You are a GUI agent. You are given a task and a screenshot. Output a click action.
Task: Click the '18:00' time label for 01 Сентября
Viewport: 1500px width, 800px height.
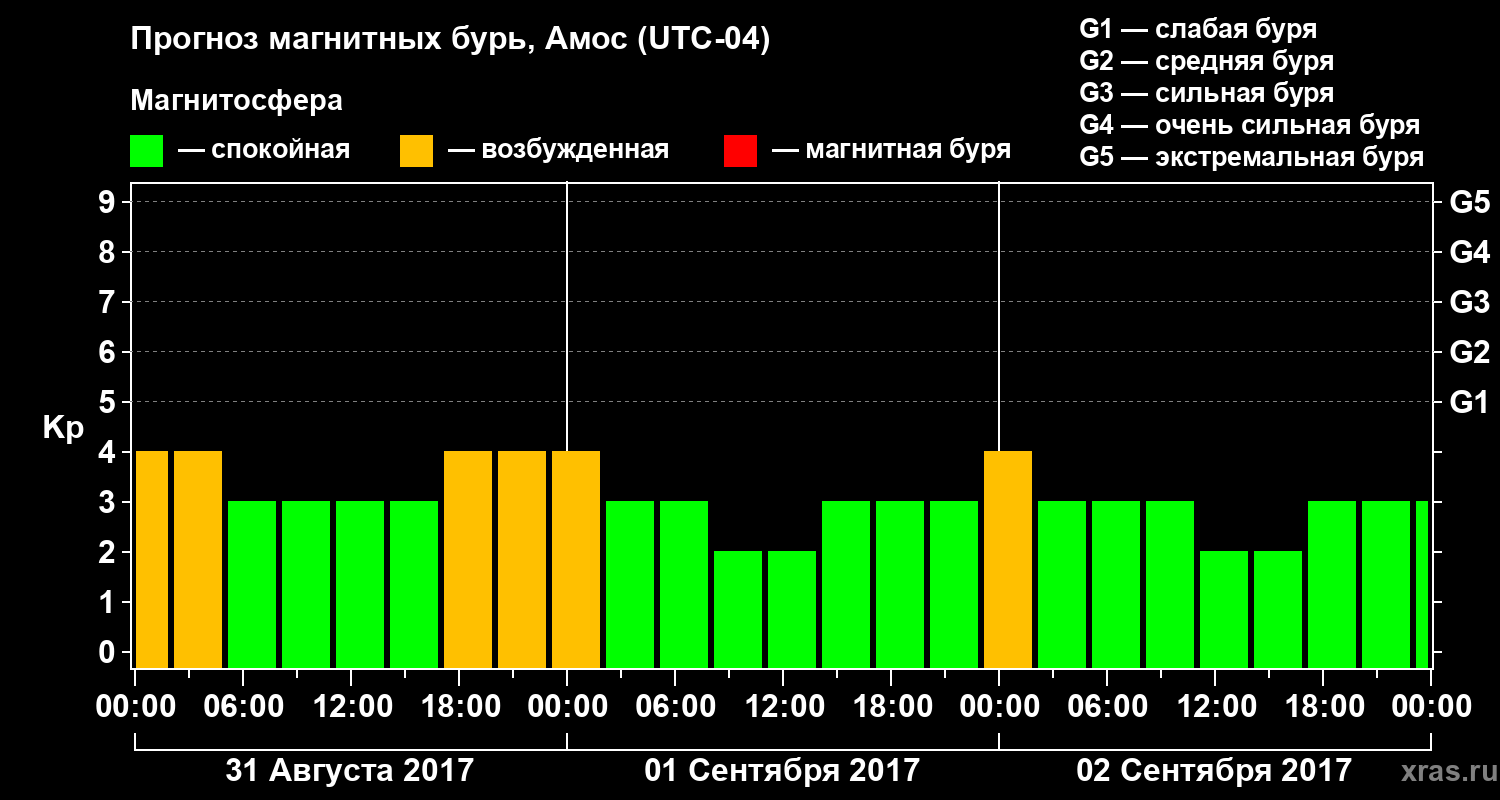[891, 706]
